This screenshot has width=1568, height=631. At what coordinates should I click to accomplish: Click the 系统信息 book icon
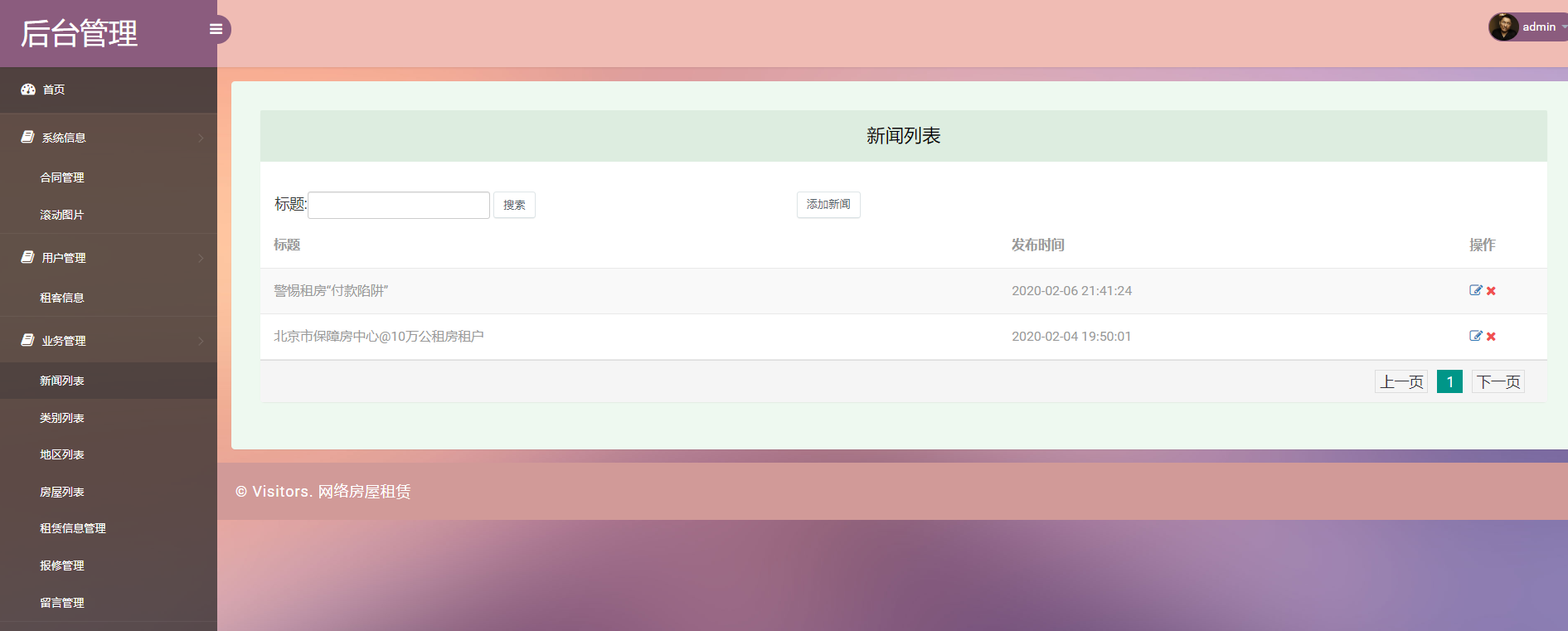pyautogui.click(x=27, y=137)
